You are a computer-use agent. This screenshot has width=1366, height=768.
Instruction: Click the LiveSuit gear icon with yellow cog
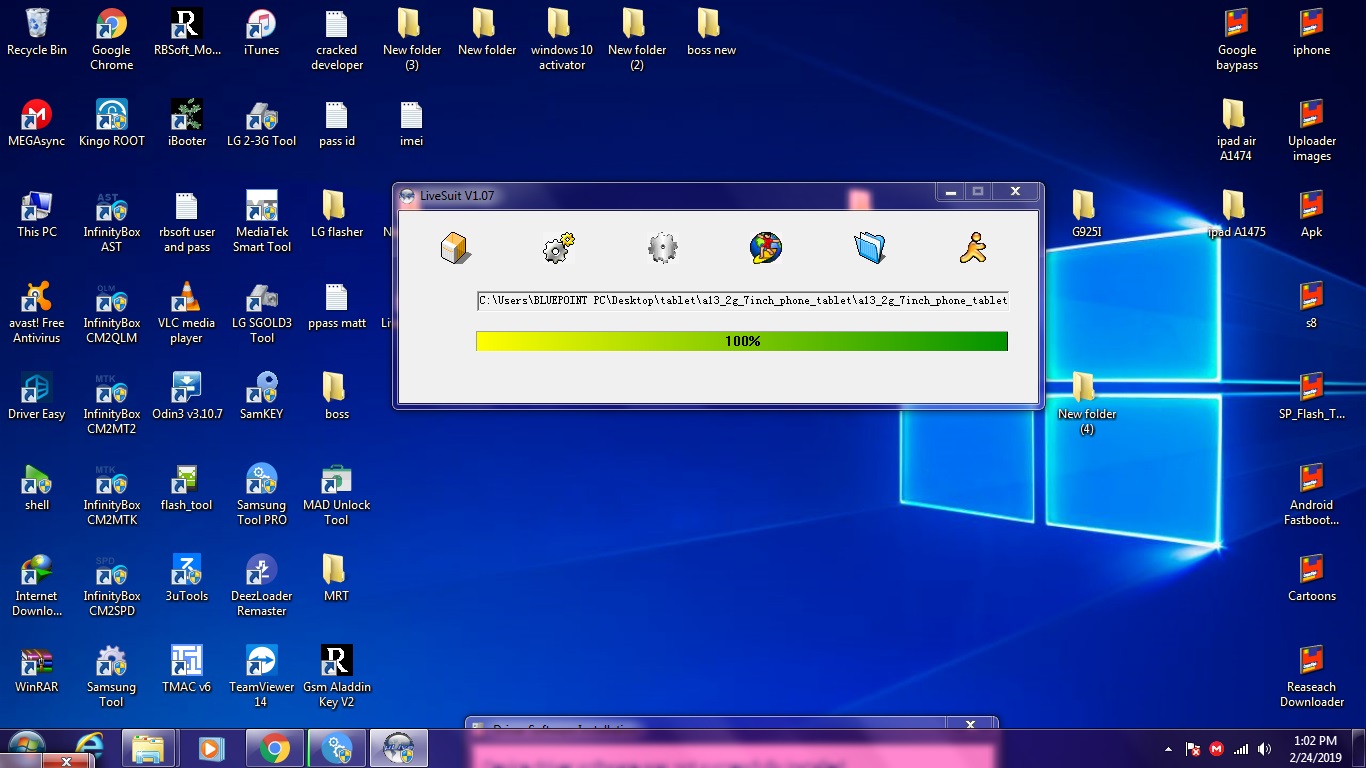point(558,247)
